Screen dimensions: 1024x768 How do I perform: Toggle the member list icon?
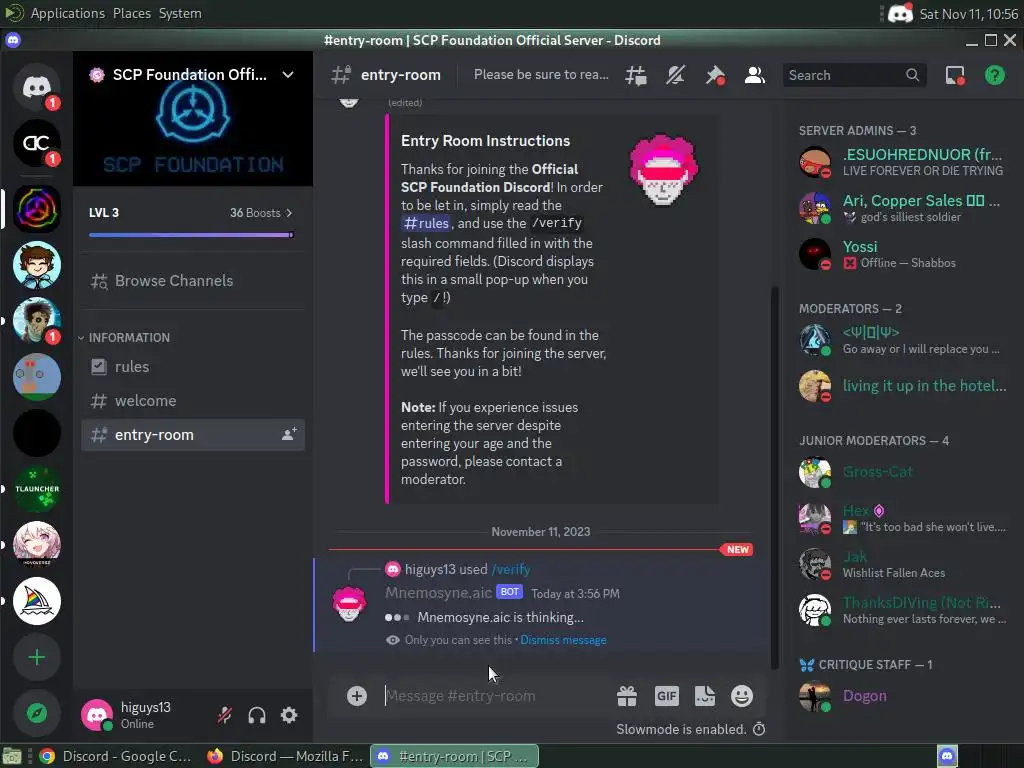(x=754, y=75)
